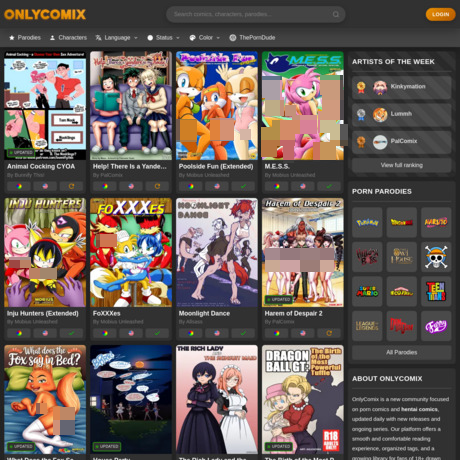Viewport: 460px width, 460px height.
Task: Click color wheel icon under FoXXXes
Action: pos(105,333)
